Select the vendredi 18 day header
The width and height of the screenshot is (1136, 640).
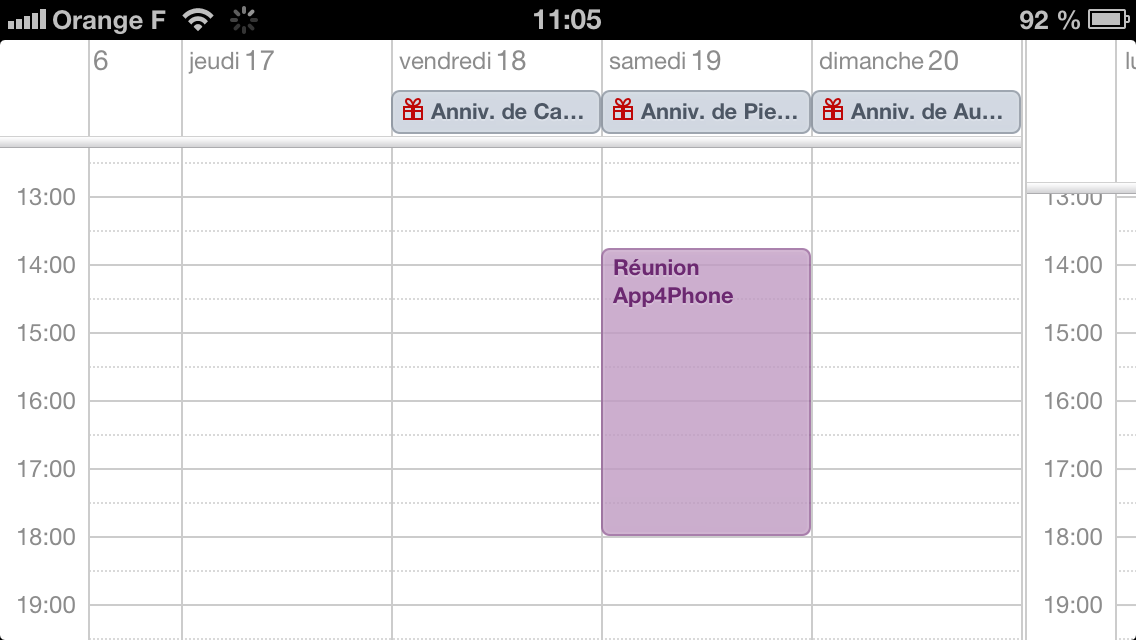(x=462, y=62)
